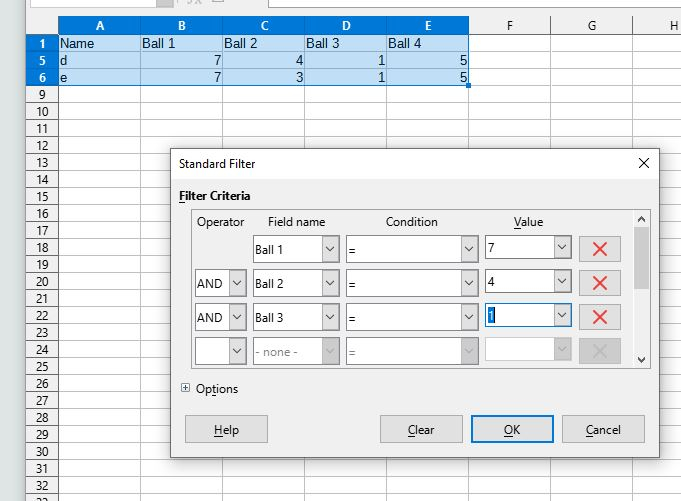The image size is (681, 501).
Task: Open the Ball 2 field name dropdown
Action: 330,284
